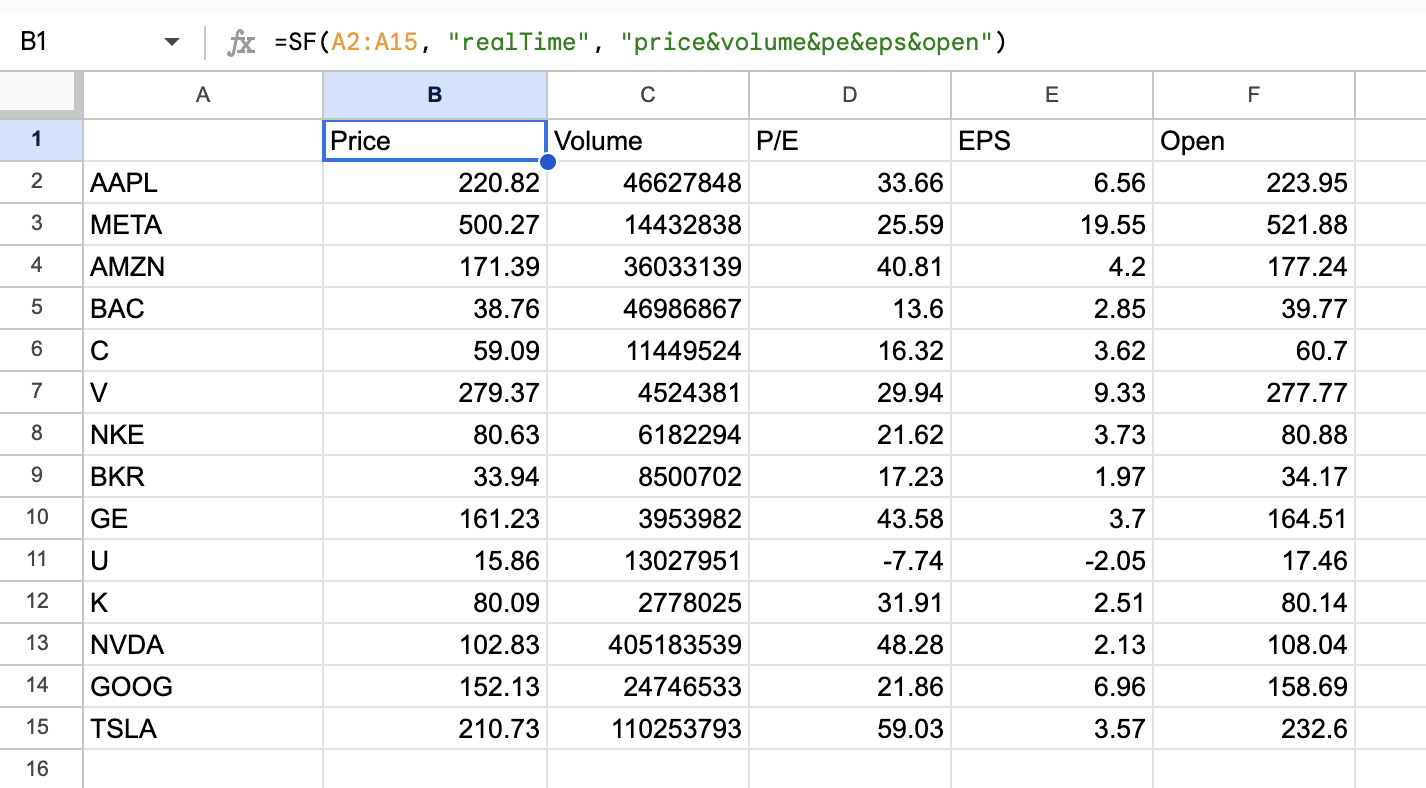Image resolution: width=1426 pixels, height=788 pixels.
Task: Click the fx insert function icon
Action: [x=239, y=42]
